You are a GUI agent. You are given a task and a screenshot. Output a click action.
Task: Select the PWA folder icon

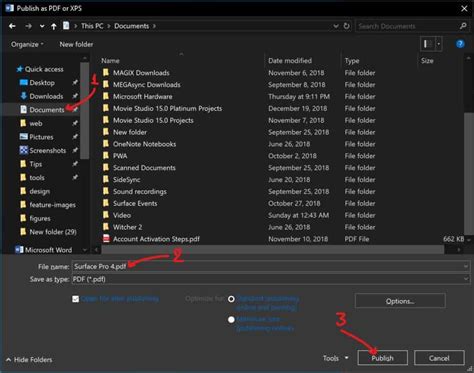tap(106, 156)
